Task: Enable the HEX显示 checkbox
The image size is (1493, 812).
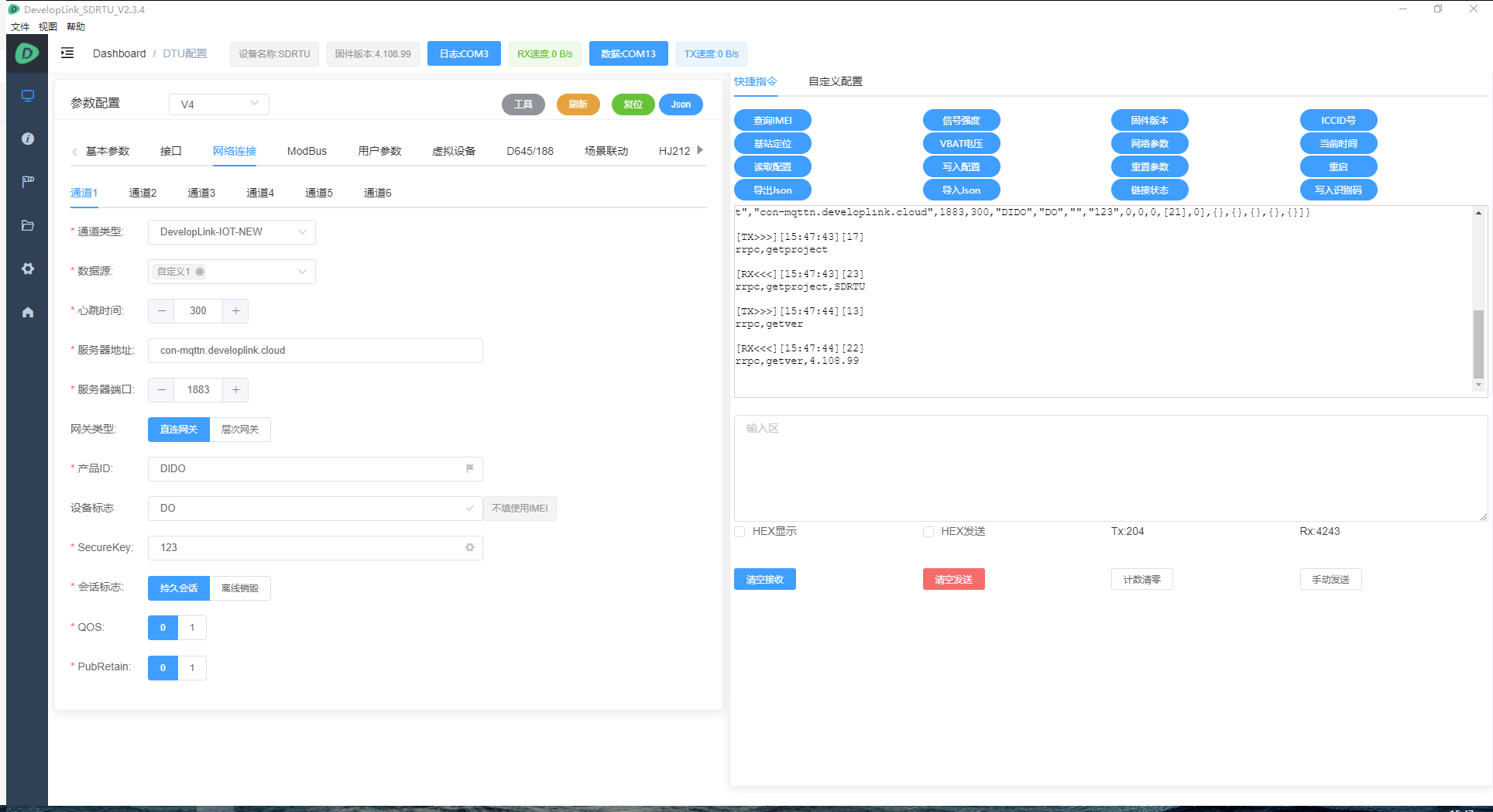Action: click(740, 531)
